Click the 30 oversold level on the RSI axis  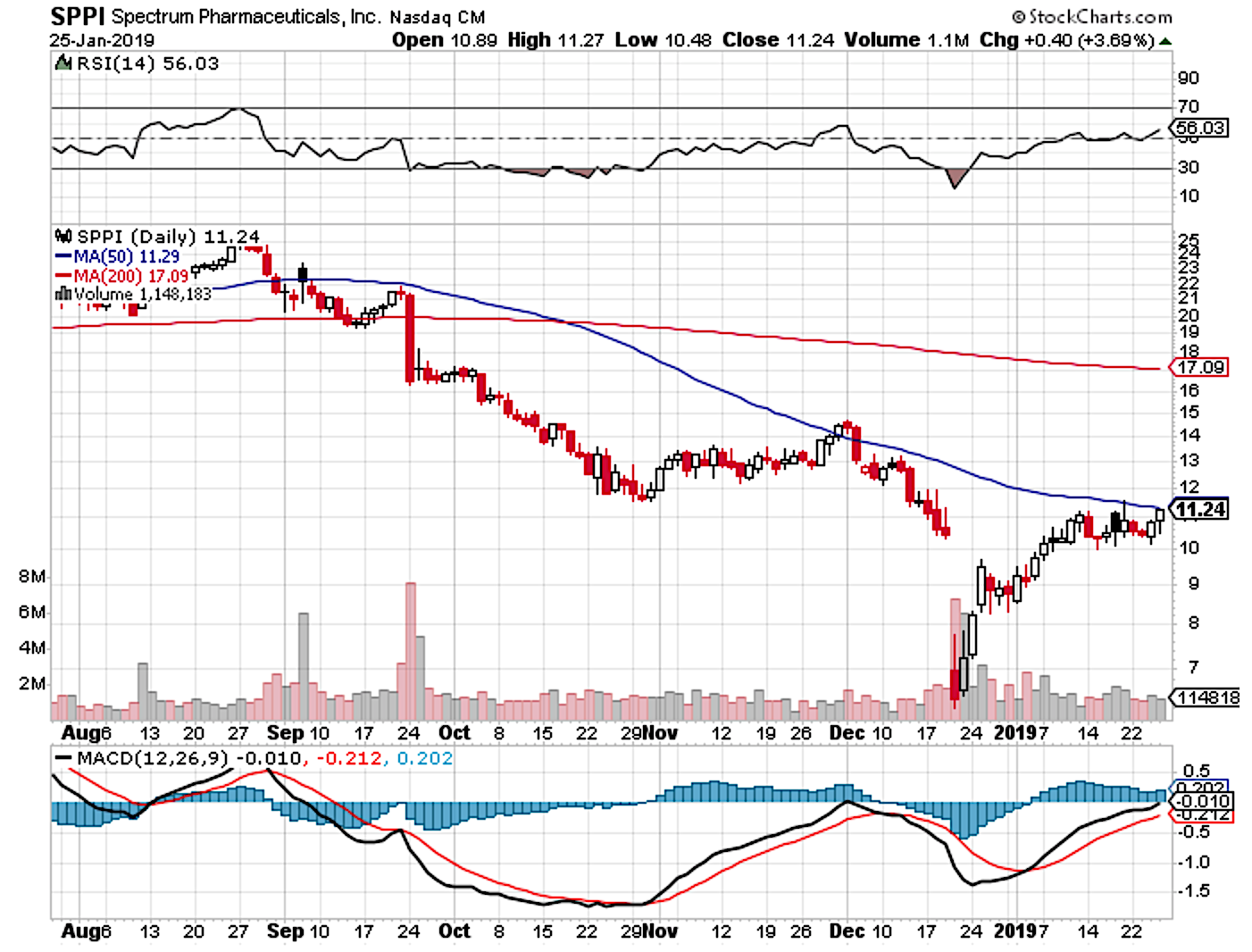pyautogui.click(x=1189, y=167)
